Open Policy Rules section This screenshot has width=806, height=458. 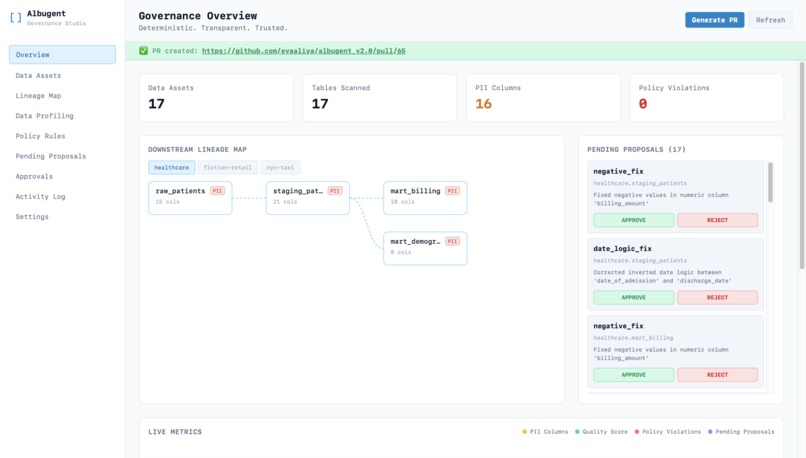(40, 136)
